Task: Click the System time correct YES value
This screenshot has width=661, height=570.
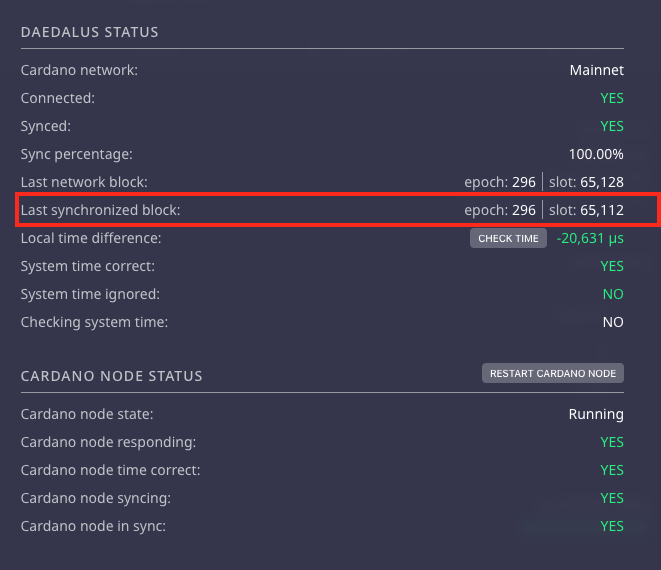Action: [x=612, y=266]
